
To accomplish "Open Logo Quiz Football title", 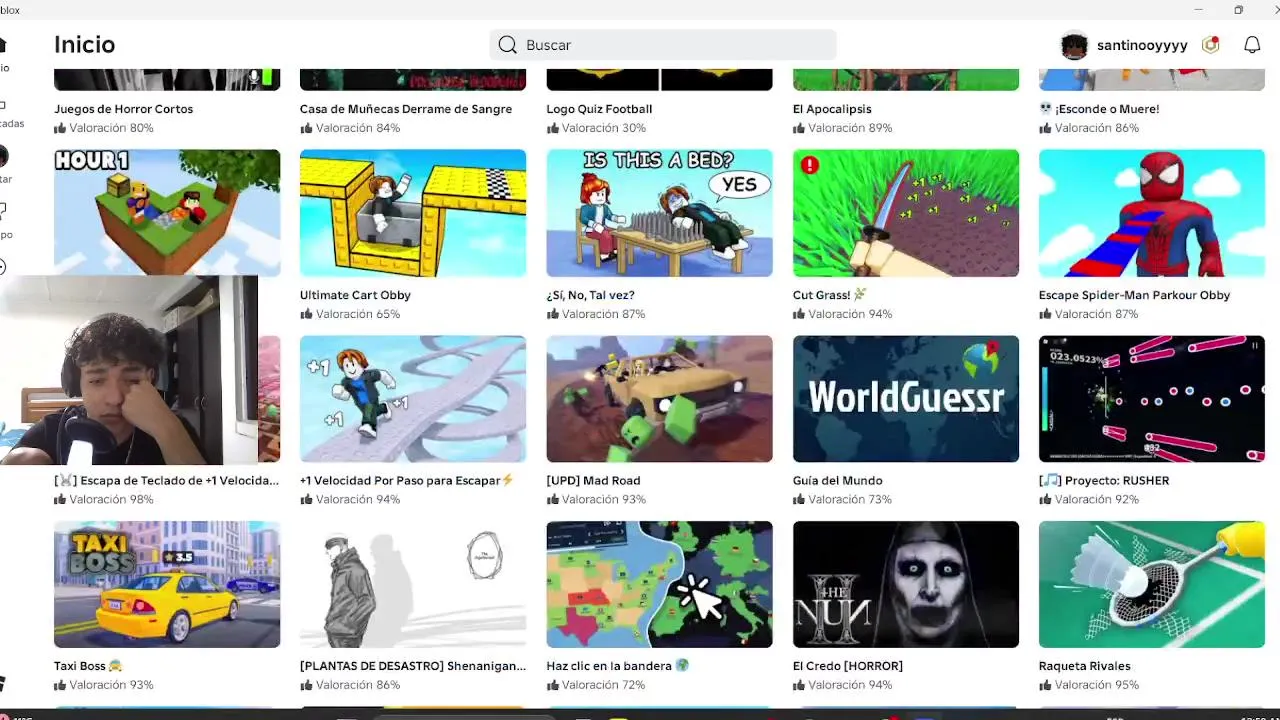I will point(599,109).
